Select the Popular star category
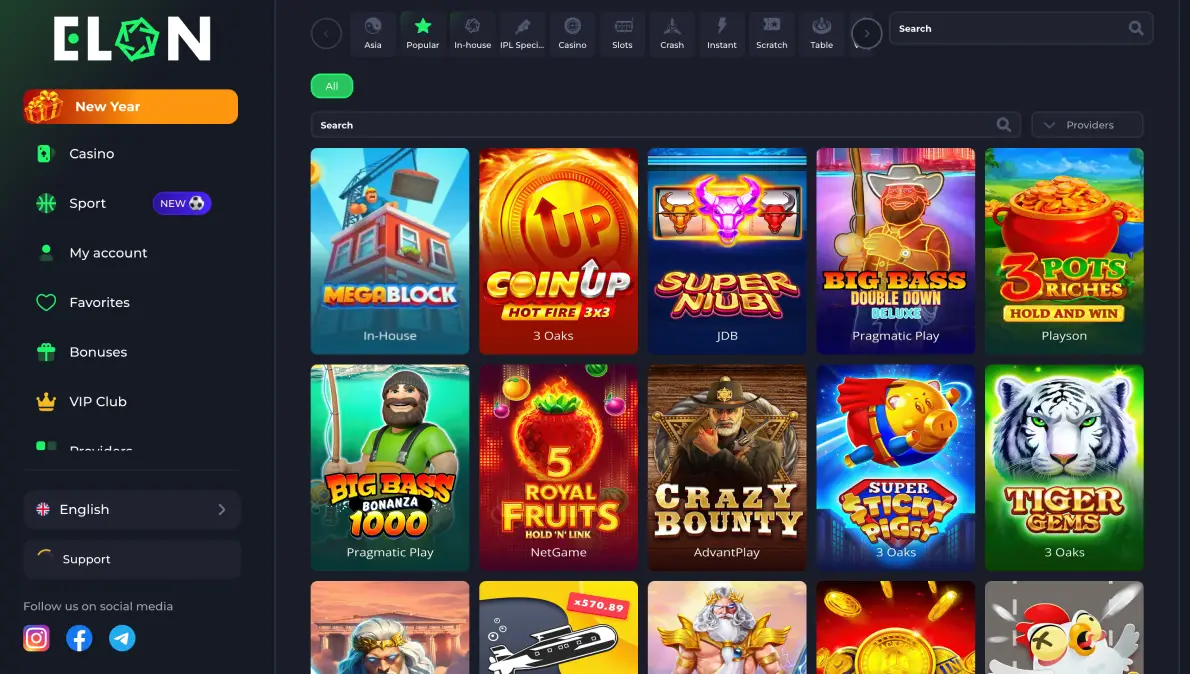1190x674 pixels. point(423,33)
